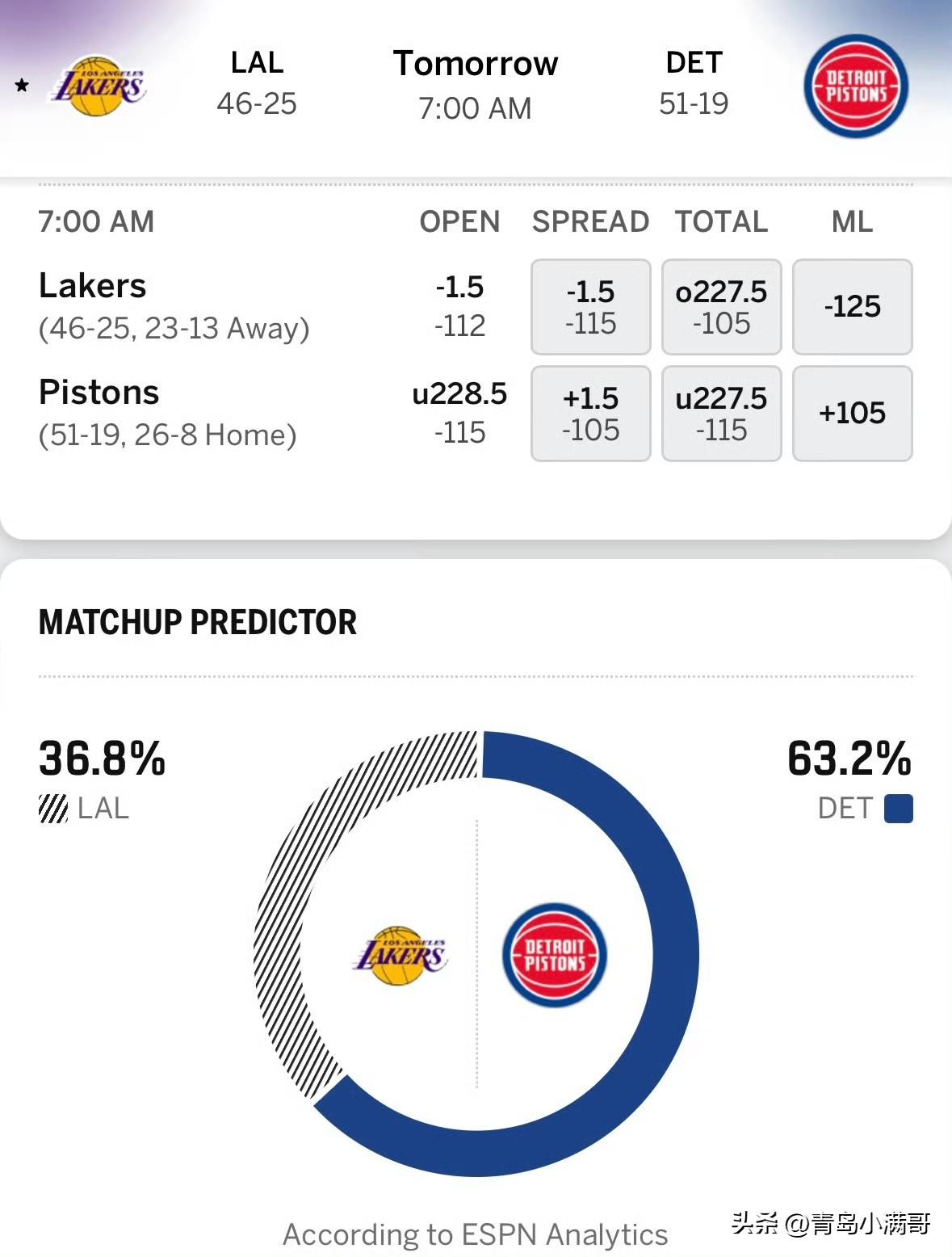Tap the star favorite icon beside the Lakers logo
Image resolution: width=952 pixels, height=1257 pixels.
pos(22,85)
